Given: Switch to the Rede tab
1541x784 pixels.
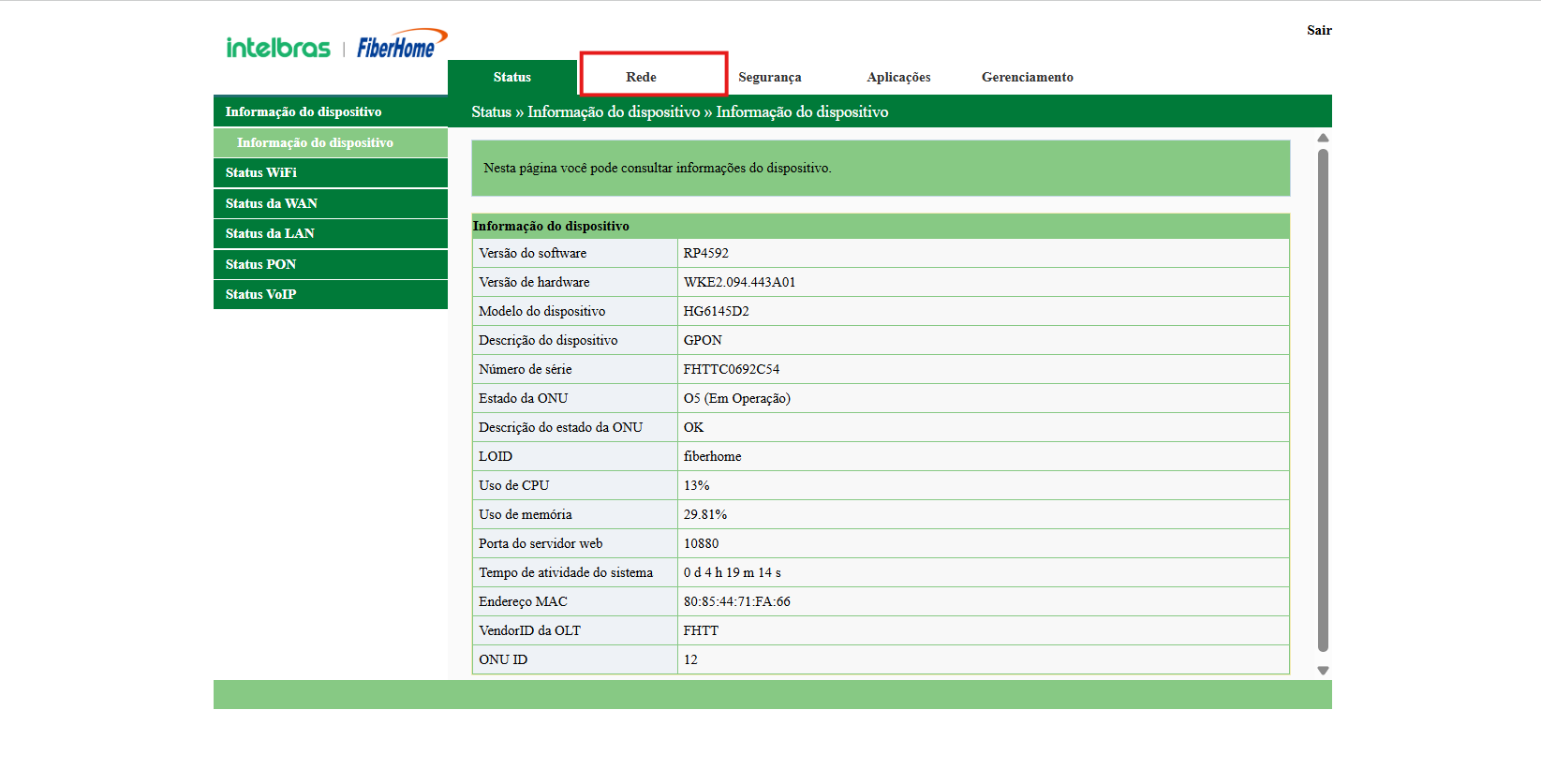Looking at the screenshot, I should coord(642,77).
